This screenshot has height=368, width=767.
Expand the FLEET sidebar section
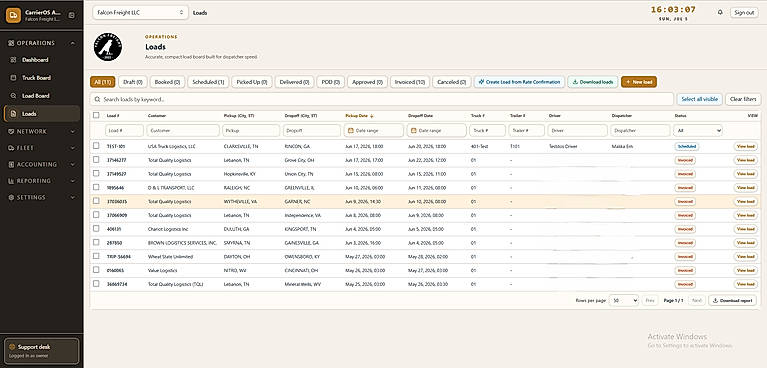pyautogui.click(x=42, y=148)
